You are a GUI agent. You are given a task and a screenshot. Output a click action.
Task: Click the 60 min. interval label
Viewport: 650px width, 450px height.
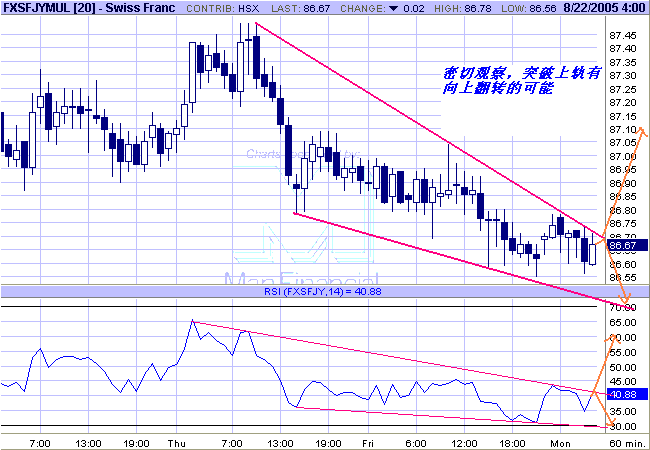628,444
